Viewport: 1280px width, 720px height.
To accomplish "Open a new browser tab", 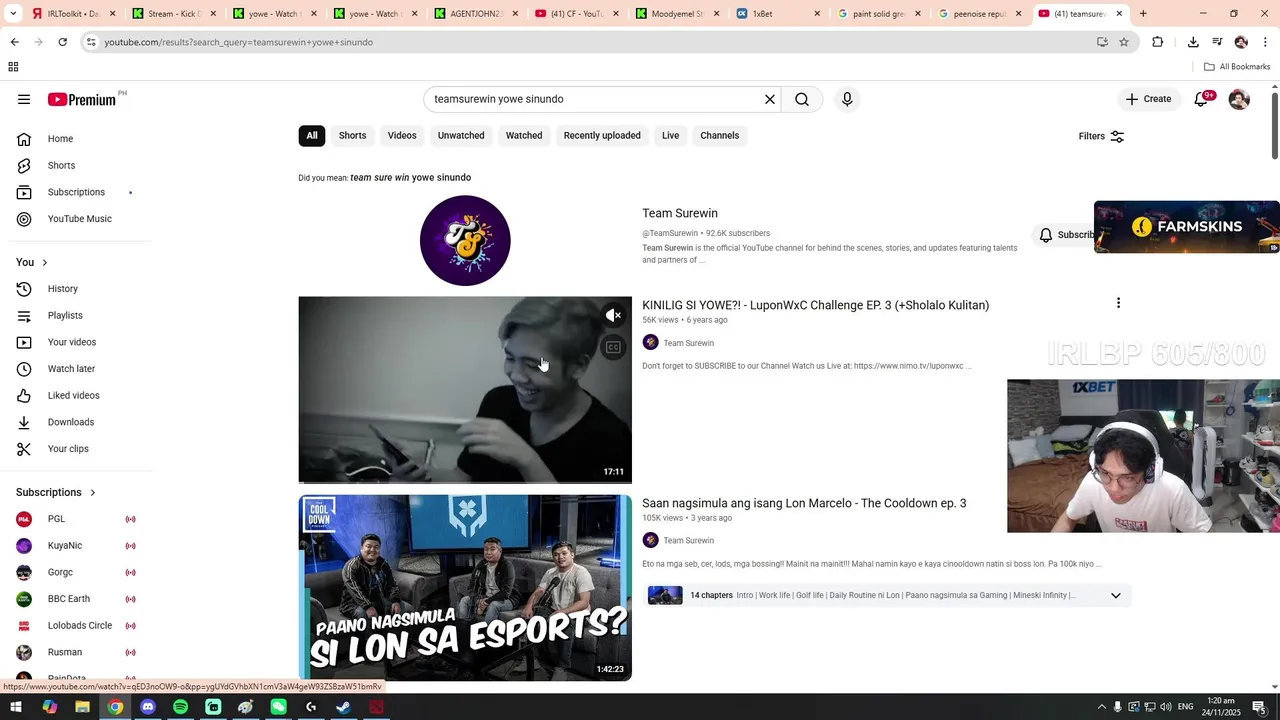I will coord(1143,14).
